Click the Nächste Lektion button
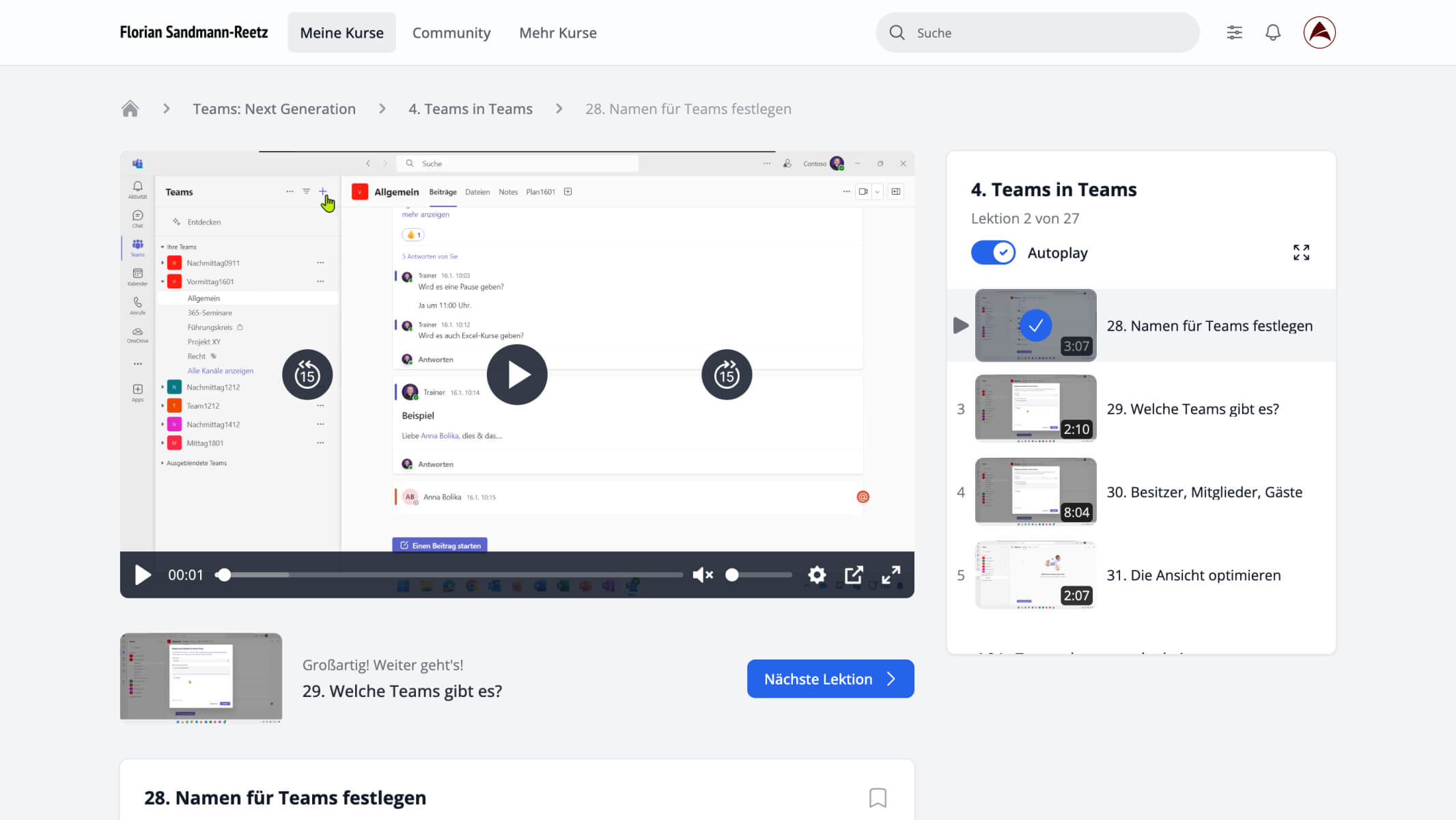1456x820 pixels. point(830,679)
